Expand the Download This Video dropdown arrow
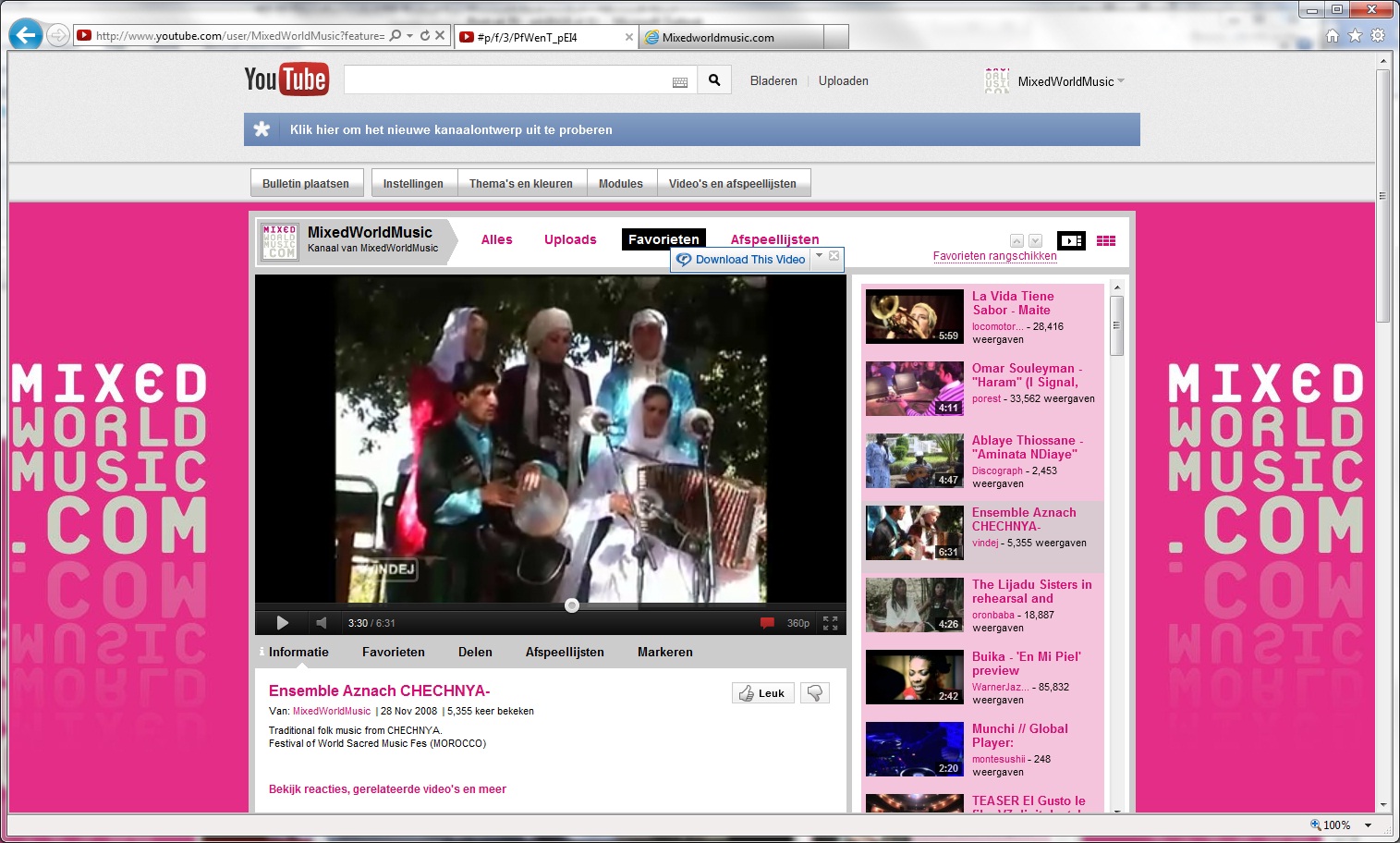This screenshot has width=1400, height=843. click(819, 256)
